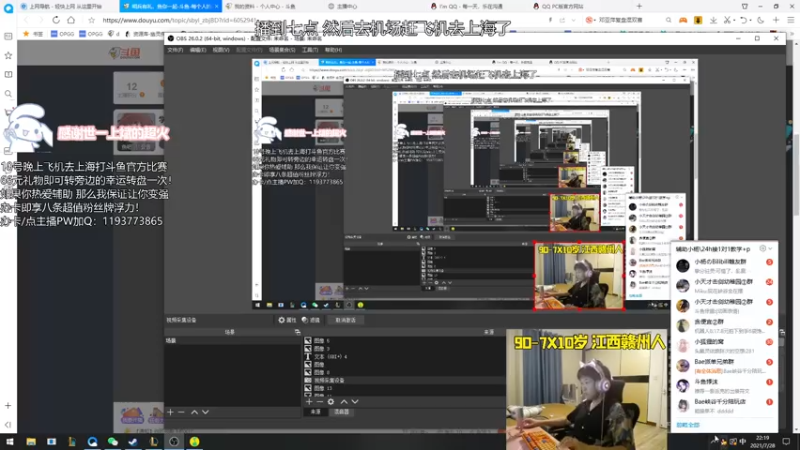
Task: Open the browser skin icon in title bar
Action: click(x=745, y=6)
